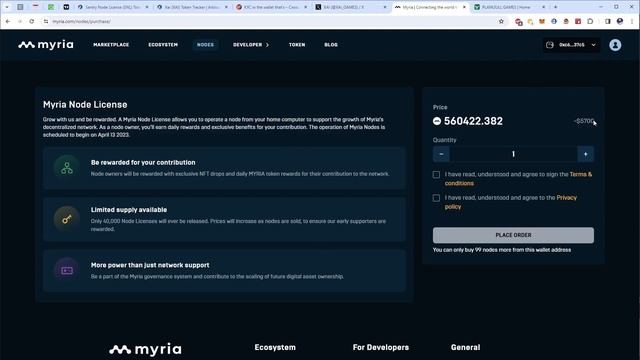This screenshot has height=360, width=640.
Task: Open the user profile avatar
Action: (x=615, y=45)
